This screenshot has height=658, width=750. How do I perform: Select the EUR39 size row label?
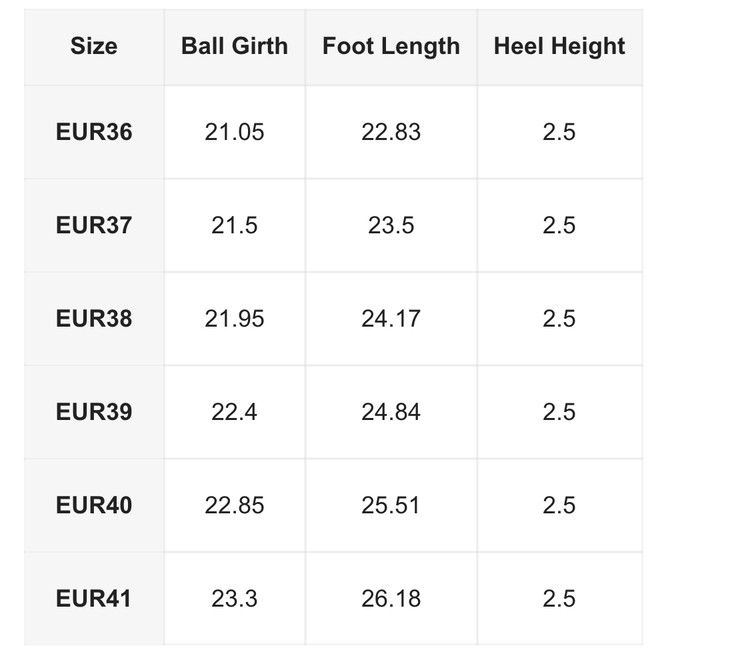pyautogui.click(x=94, y=412)
